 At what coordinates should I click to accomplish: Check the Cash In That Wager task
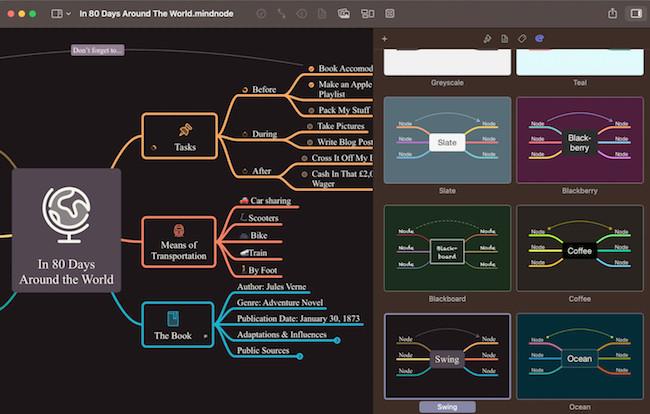tap(304, 174)
